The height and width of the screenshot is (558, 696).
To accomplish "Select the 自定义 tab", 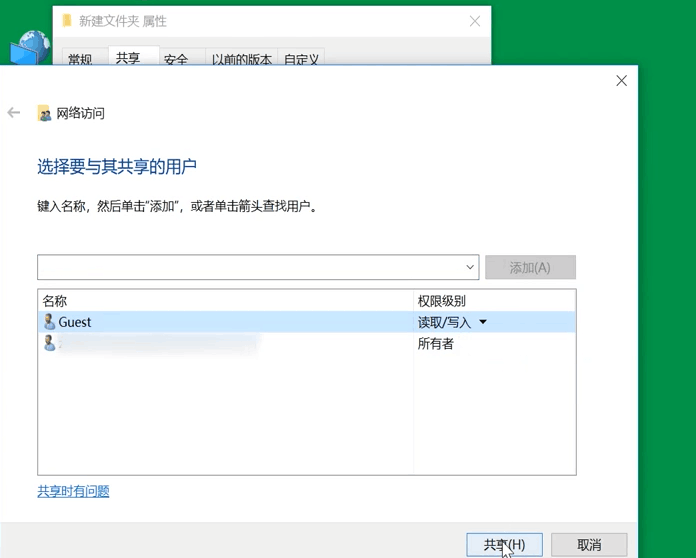I will click(301, 59).
